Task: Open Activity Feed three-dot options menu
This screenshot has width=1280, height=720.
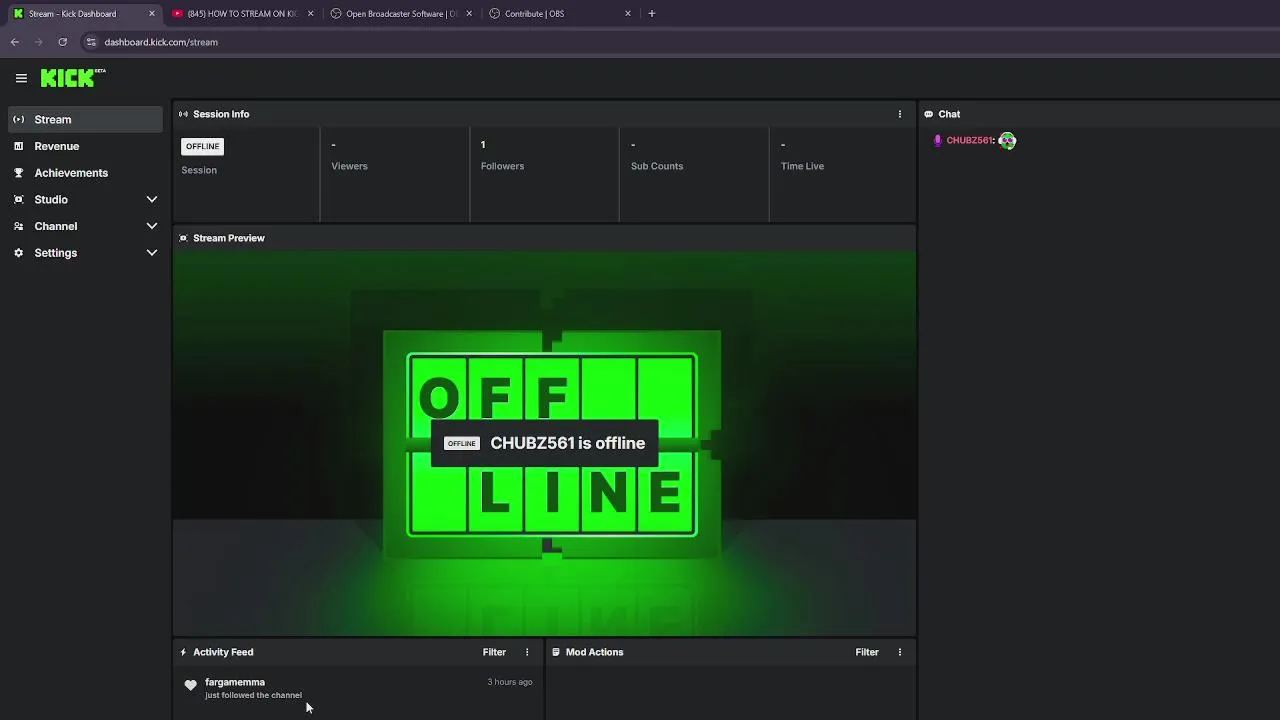Action: (x=527, y=652)
